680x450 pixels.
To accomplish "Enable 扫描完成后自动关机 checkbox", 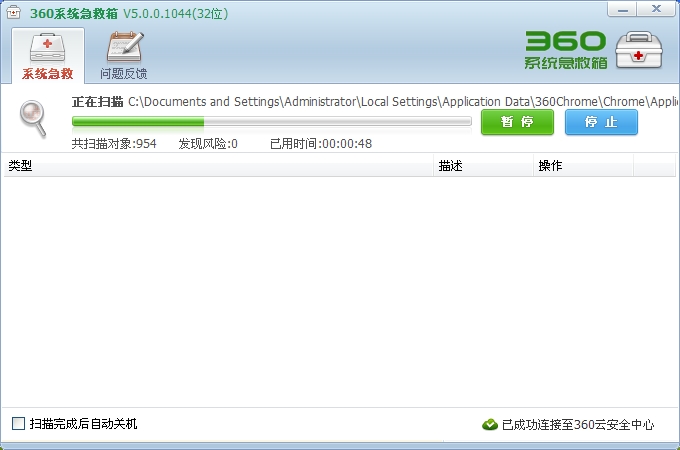I will 18,424.
